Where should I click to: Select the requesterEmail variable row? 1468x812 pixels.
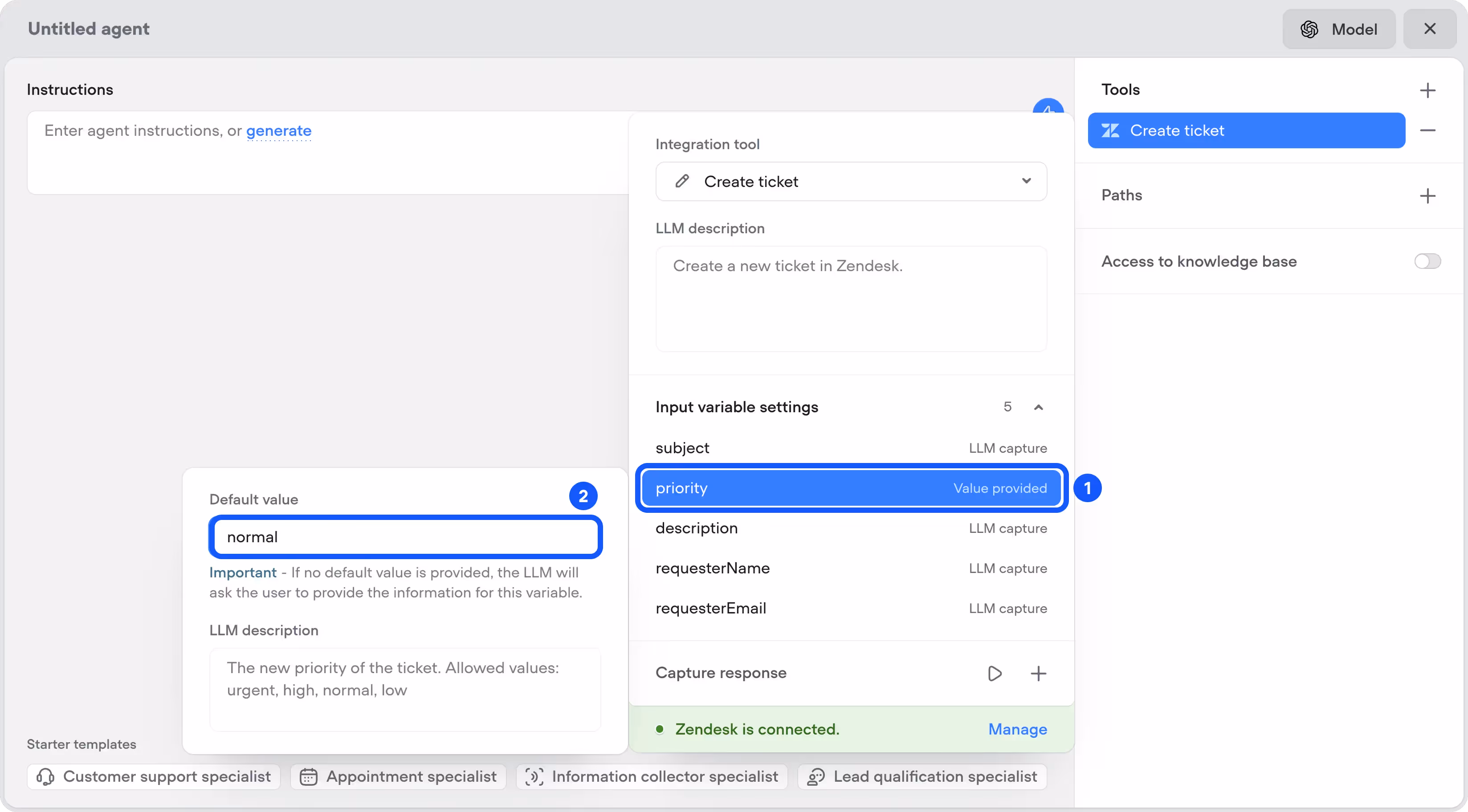pos(851,608)
